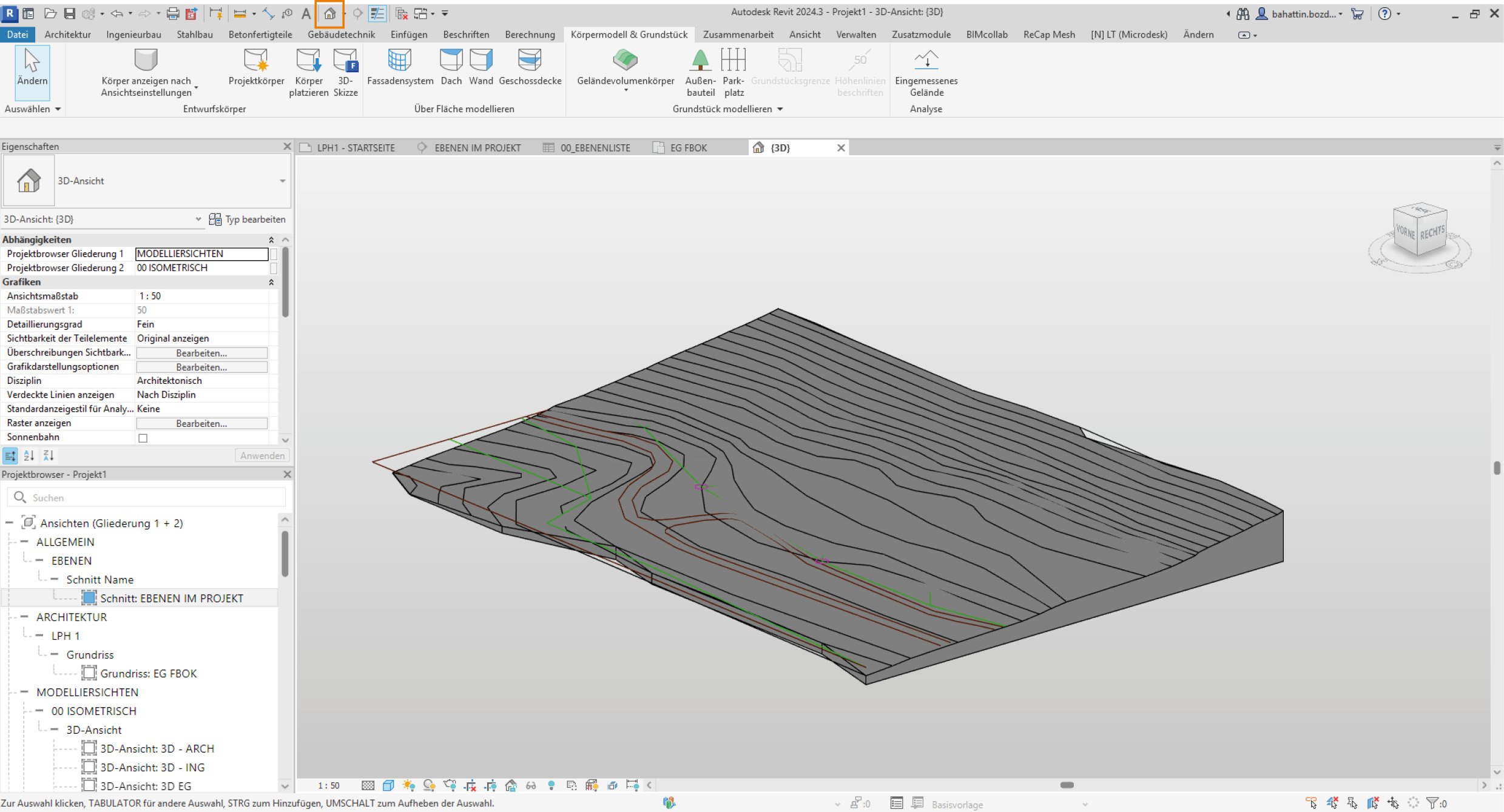Select the Geschossdecke tool
This screenshot has height=812, width=1504.
point(530,67)
